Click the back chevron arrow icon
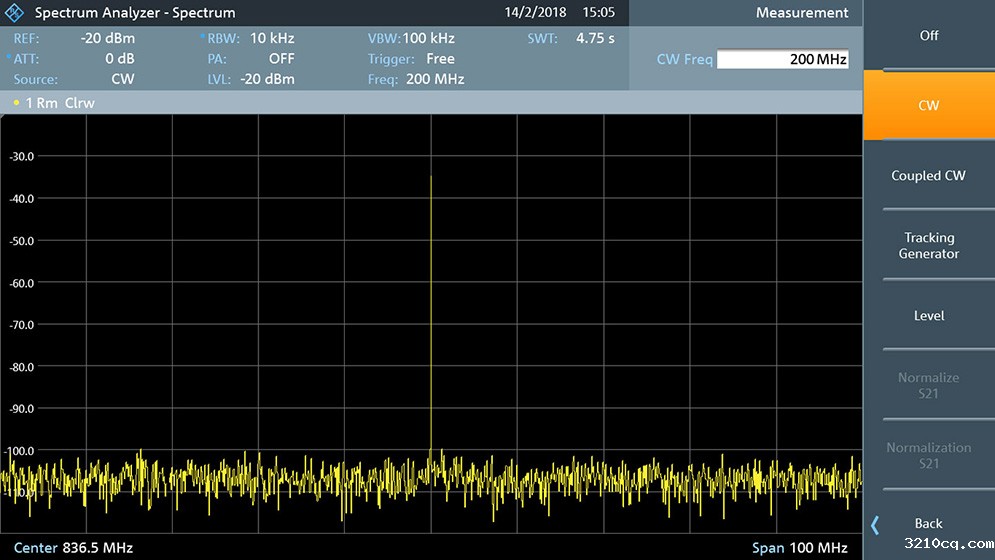The image size is (995, 560). [x=876, y=525]
